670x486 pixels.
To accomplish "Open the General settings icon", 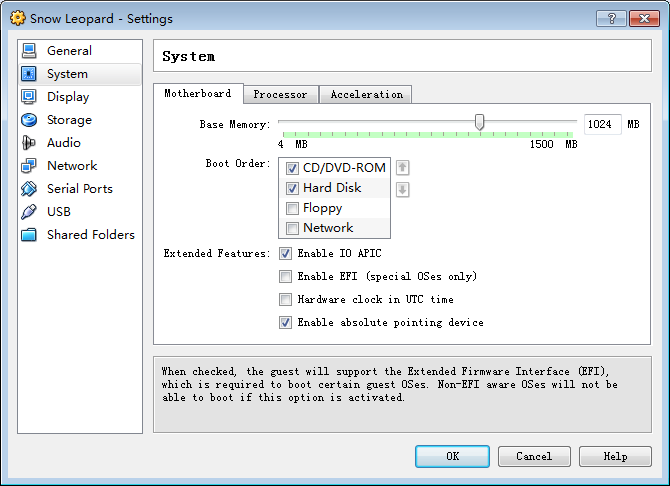I will coord(29,50).
